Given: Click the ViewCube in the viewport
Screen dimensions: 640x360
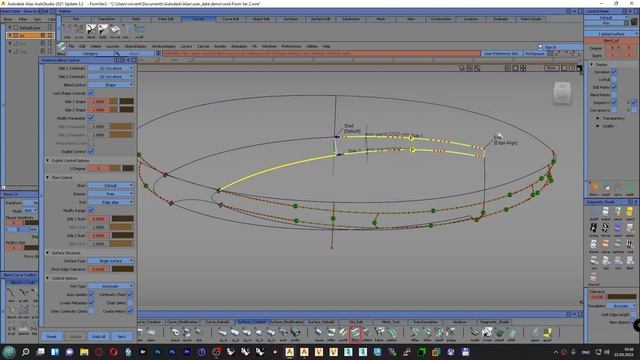Looking at the screenshot, I should point(562,93).
